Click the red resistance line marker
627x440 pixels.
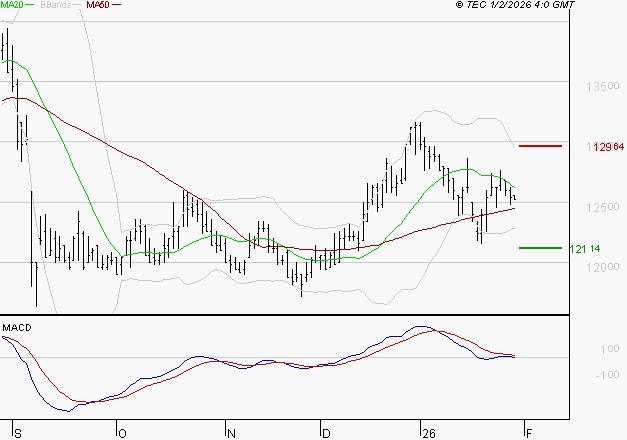click(540, 146)
